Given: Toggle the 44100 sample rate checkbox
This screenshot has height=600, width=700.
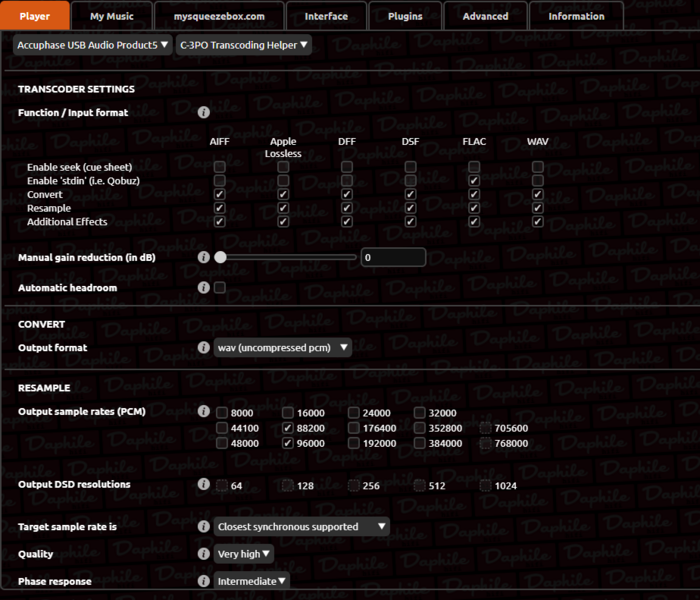Looking at the screenshot, I should click(221, 428).
